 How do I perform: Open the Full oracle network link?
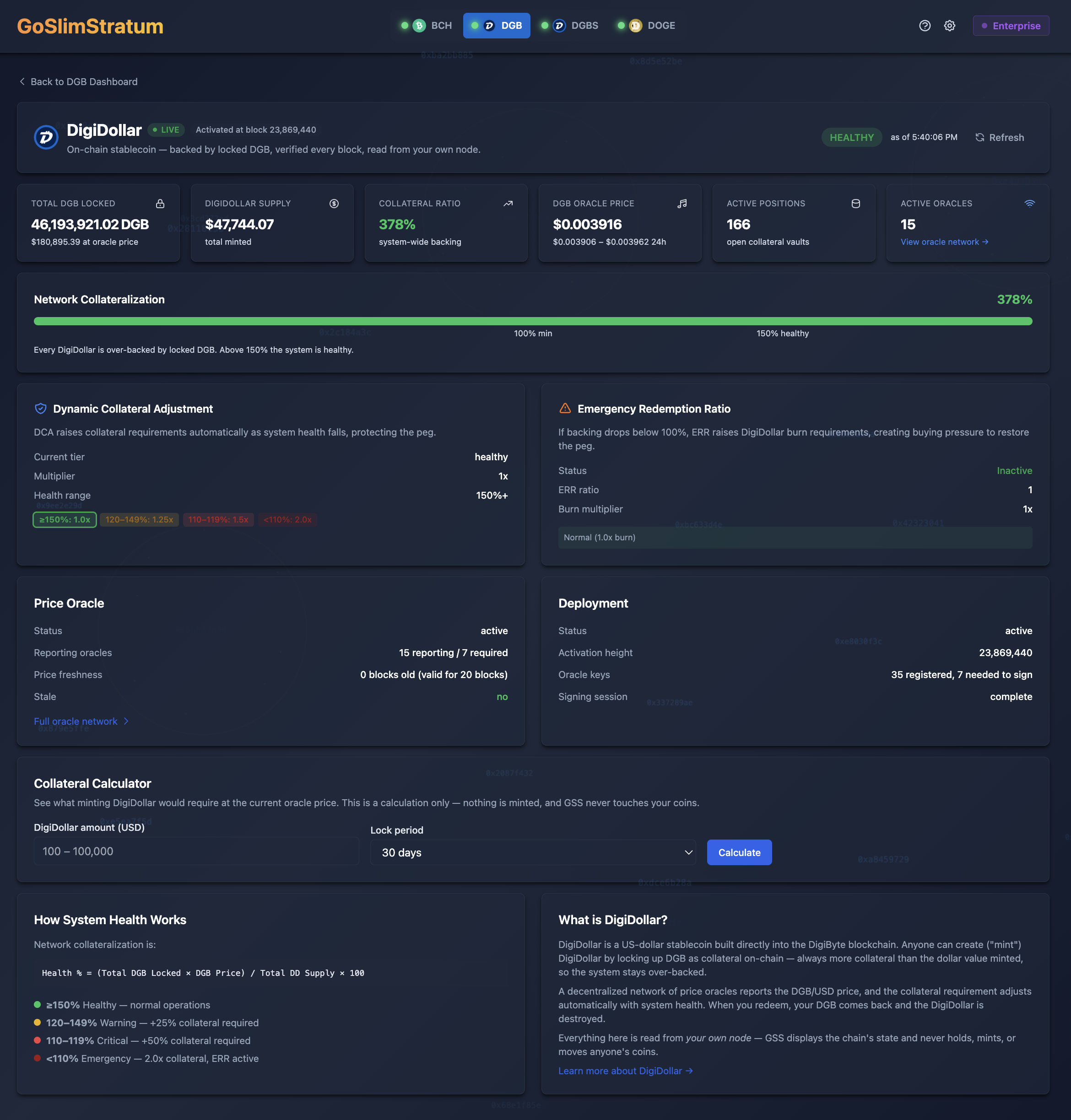tap(81, 721)
